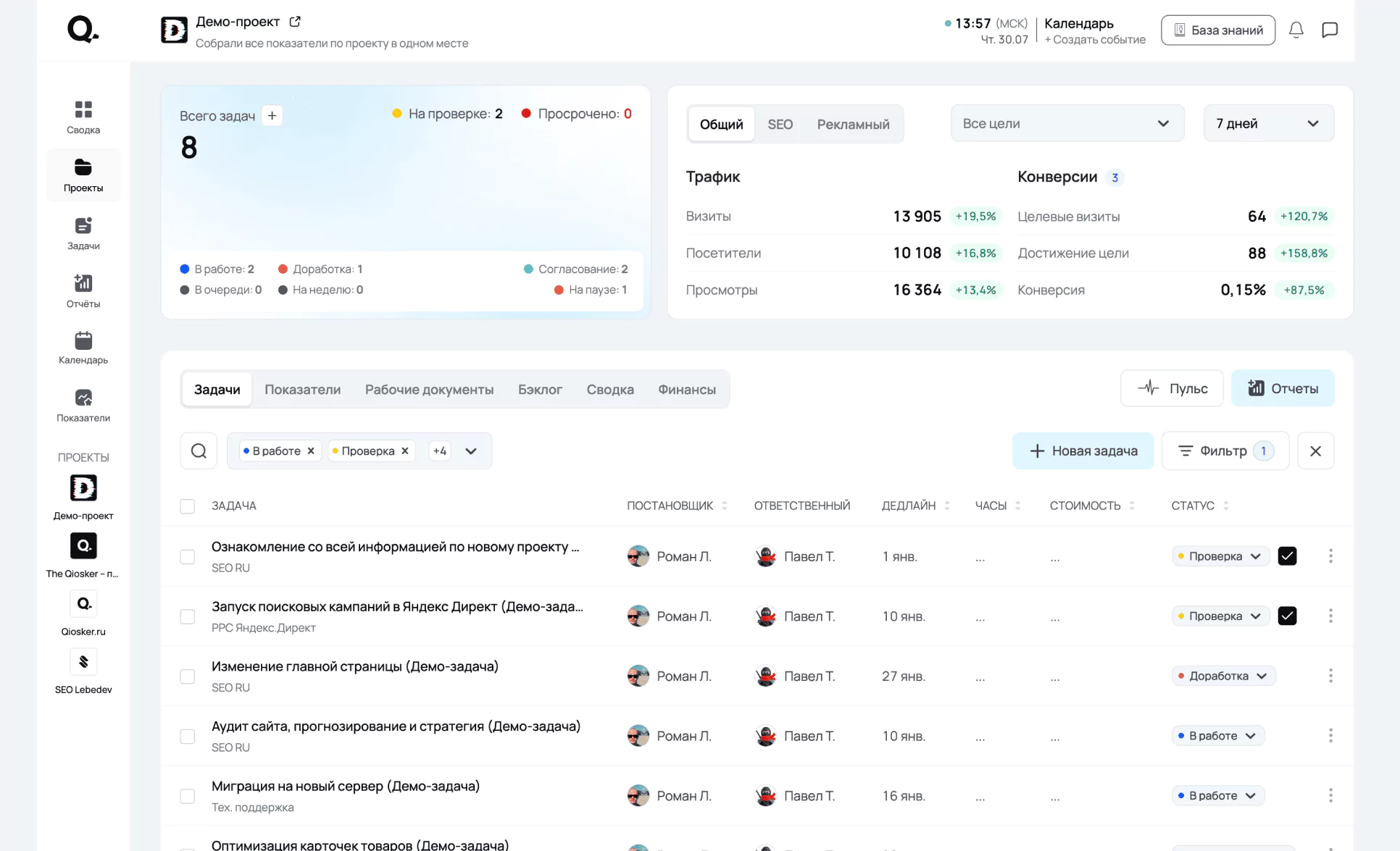Open the Сводка dashboard icon in sidebar
This screenshot has width=1400, height=851.
[x=83, y=109]
